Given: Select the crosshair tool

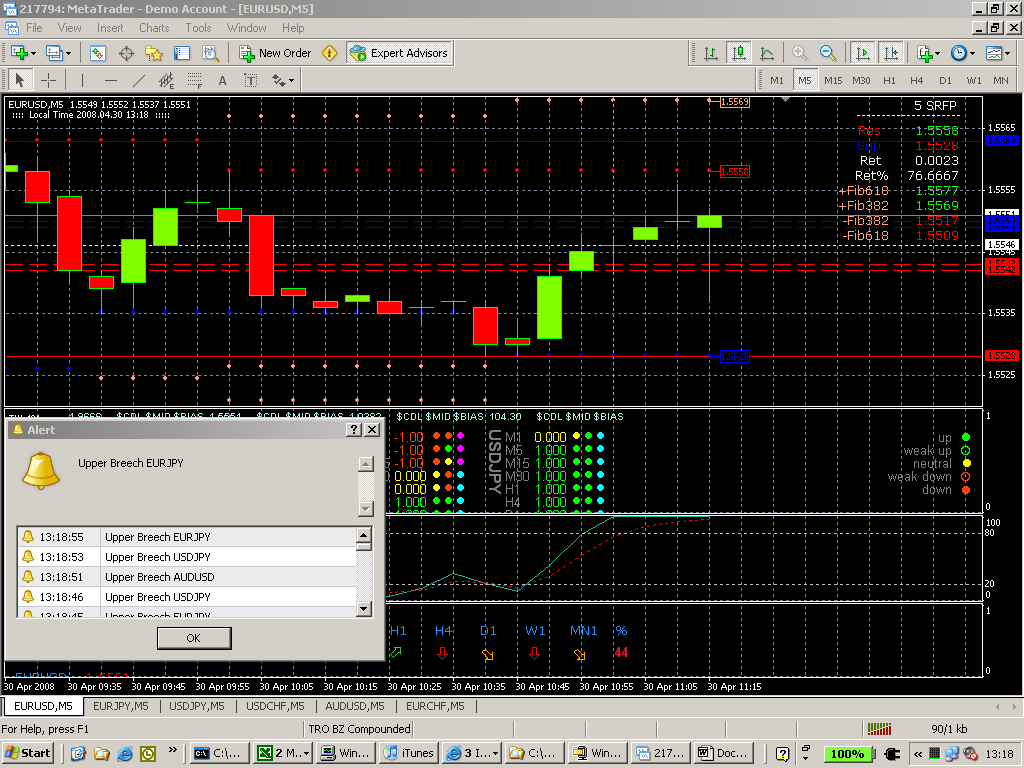Looking at the screenshot, I should coord(48,80).
